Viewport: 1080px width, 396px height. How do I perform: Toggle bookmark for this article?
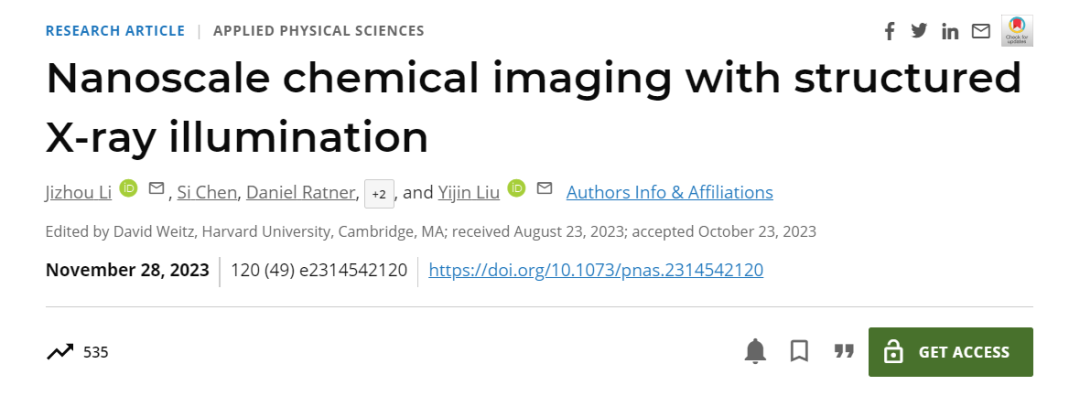799,352
